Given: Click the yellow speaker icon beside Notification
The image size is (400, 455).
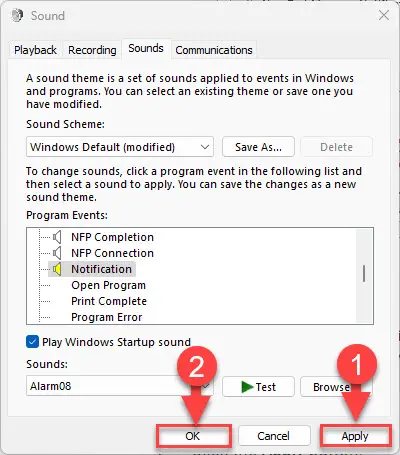Looking at the screenshot, I should coord(57,269).
